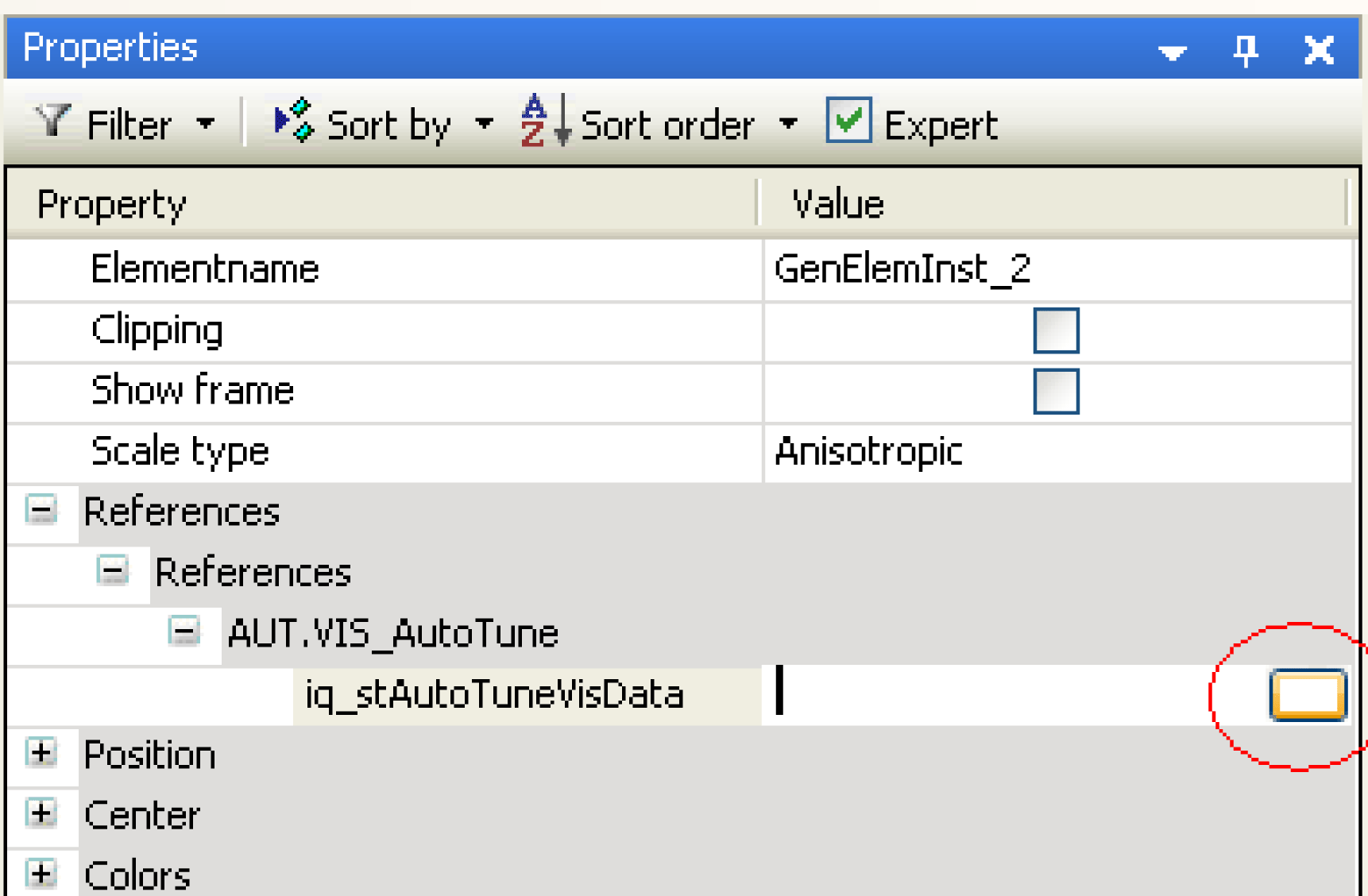Open the Sort by dropdown arrow
Viewport: 1368px width, 896px height.
click(484, 124)
